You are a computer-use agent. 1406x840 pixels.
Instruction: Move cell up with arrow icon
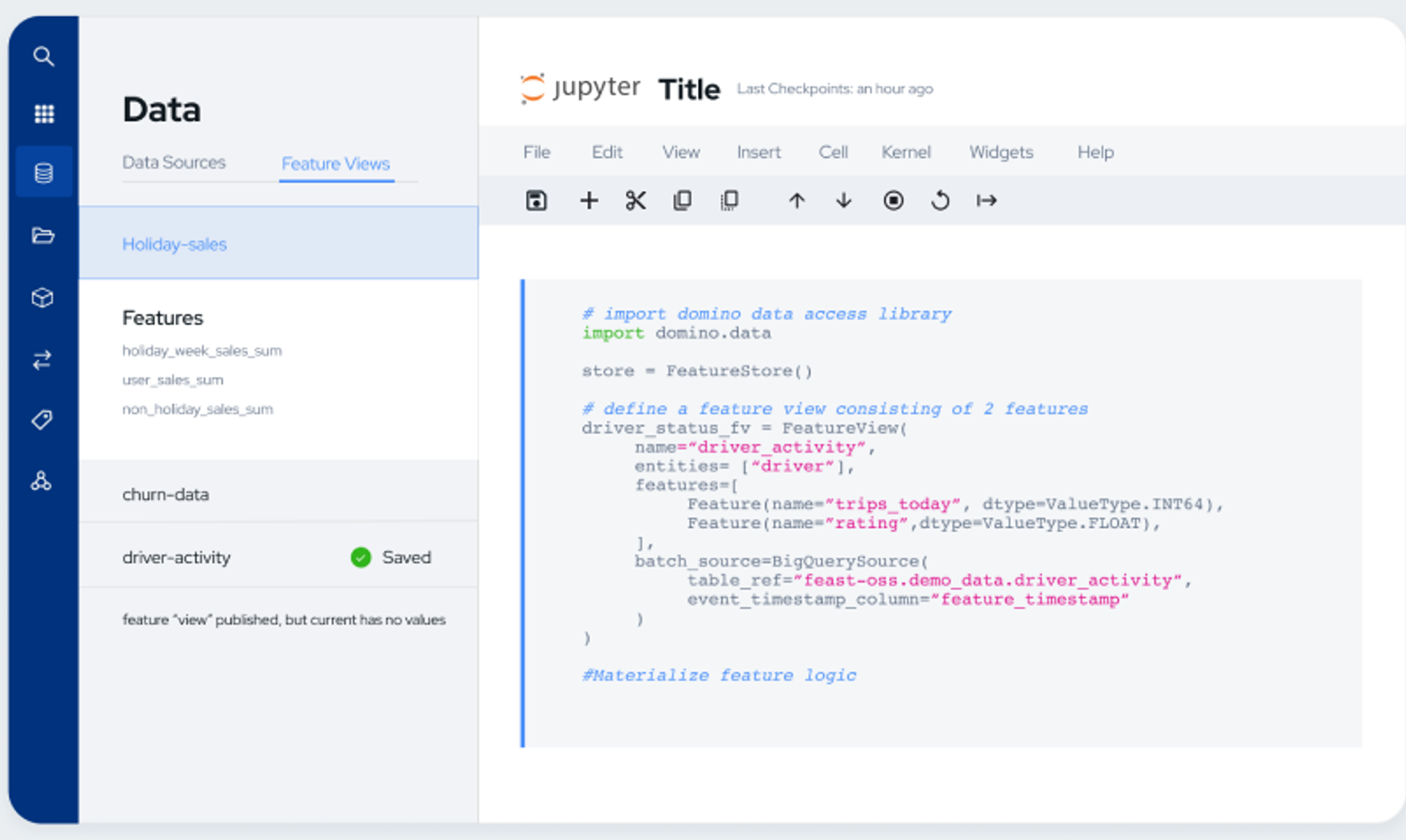797,200
